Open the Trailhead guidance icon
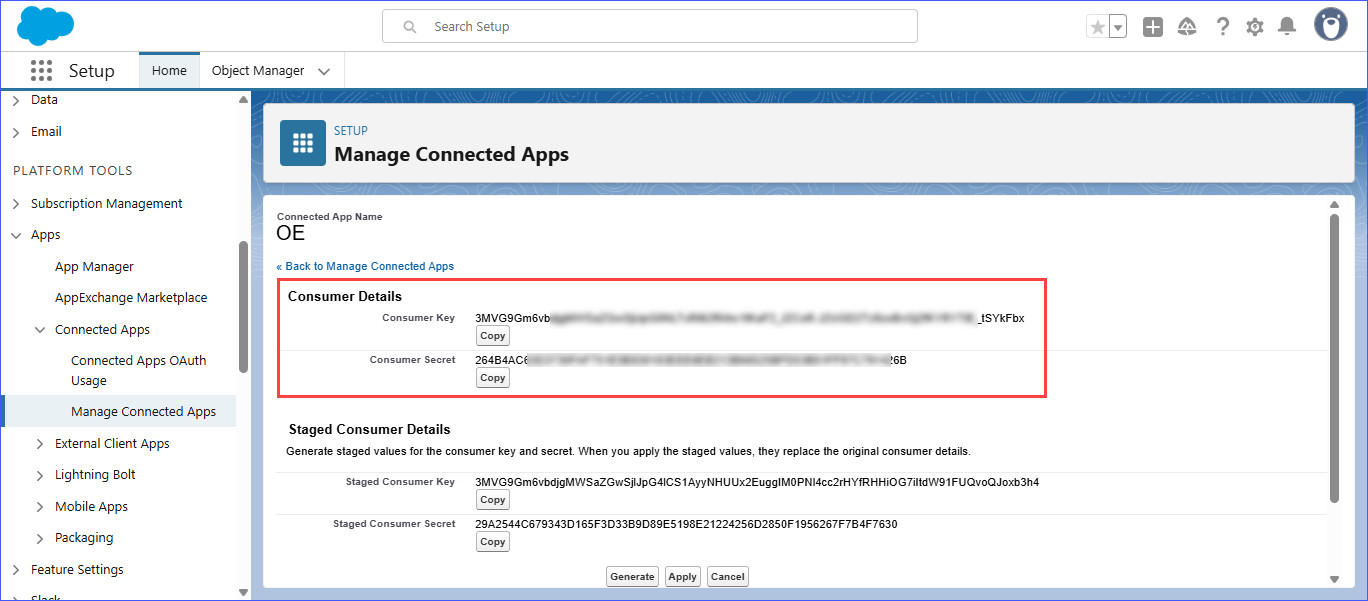This screenshot has height=601, width=1368. [x=1187, y=27]
